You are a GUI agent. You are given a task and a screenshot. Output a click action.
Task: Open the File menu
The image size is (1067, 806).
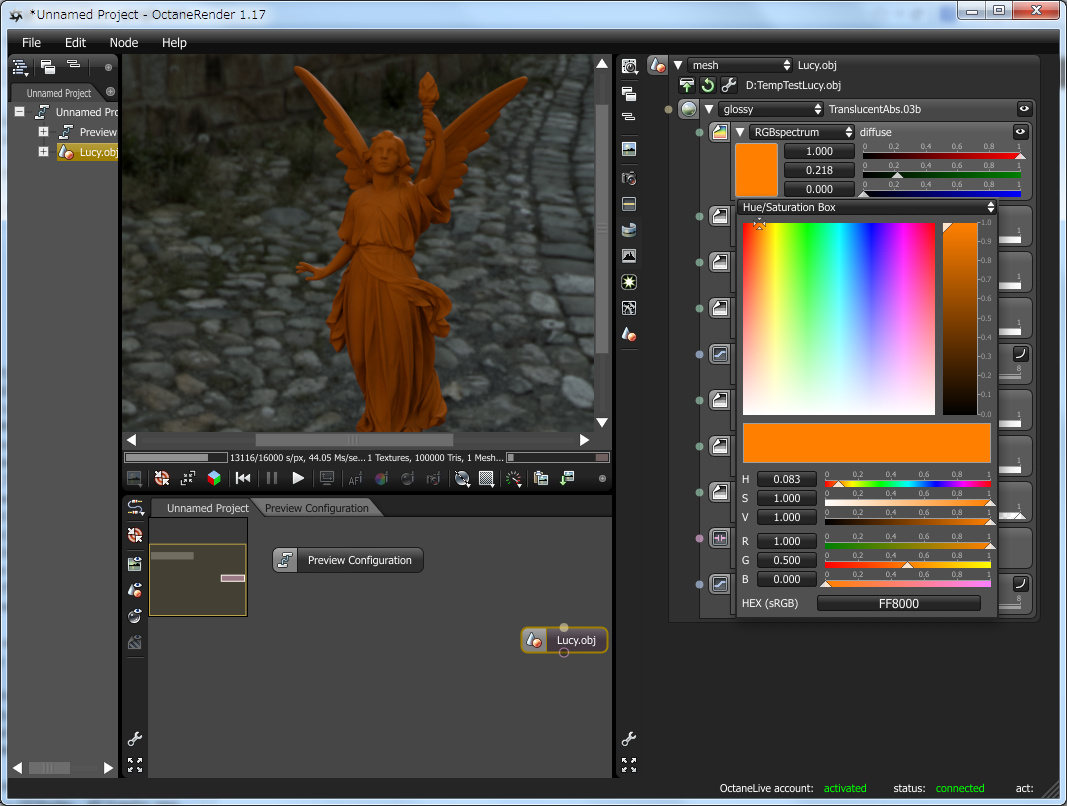click(31, 42)
